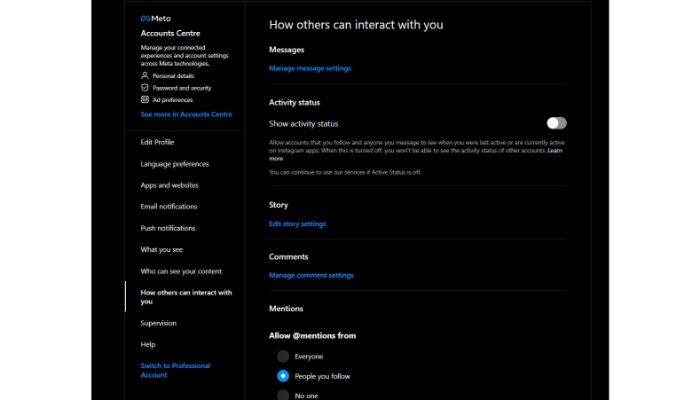Click Password and security shield icon
Screen dimensions: 700x400
pyautogui.click(x=145, y=88)
